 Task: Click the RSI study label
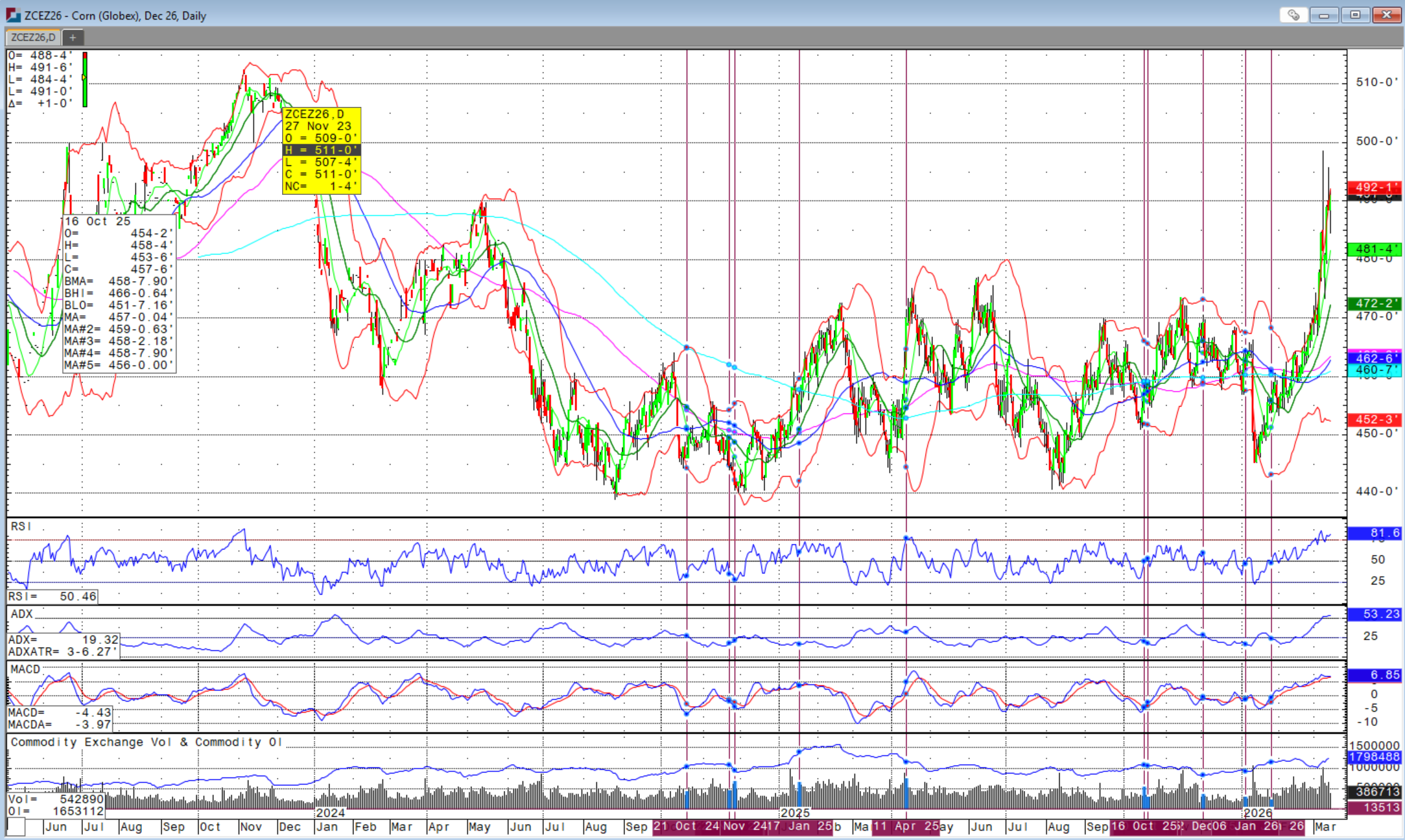20,527
